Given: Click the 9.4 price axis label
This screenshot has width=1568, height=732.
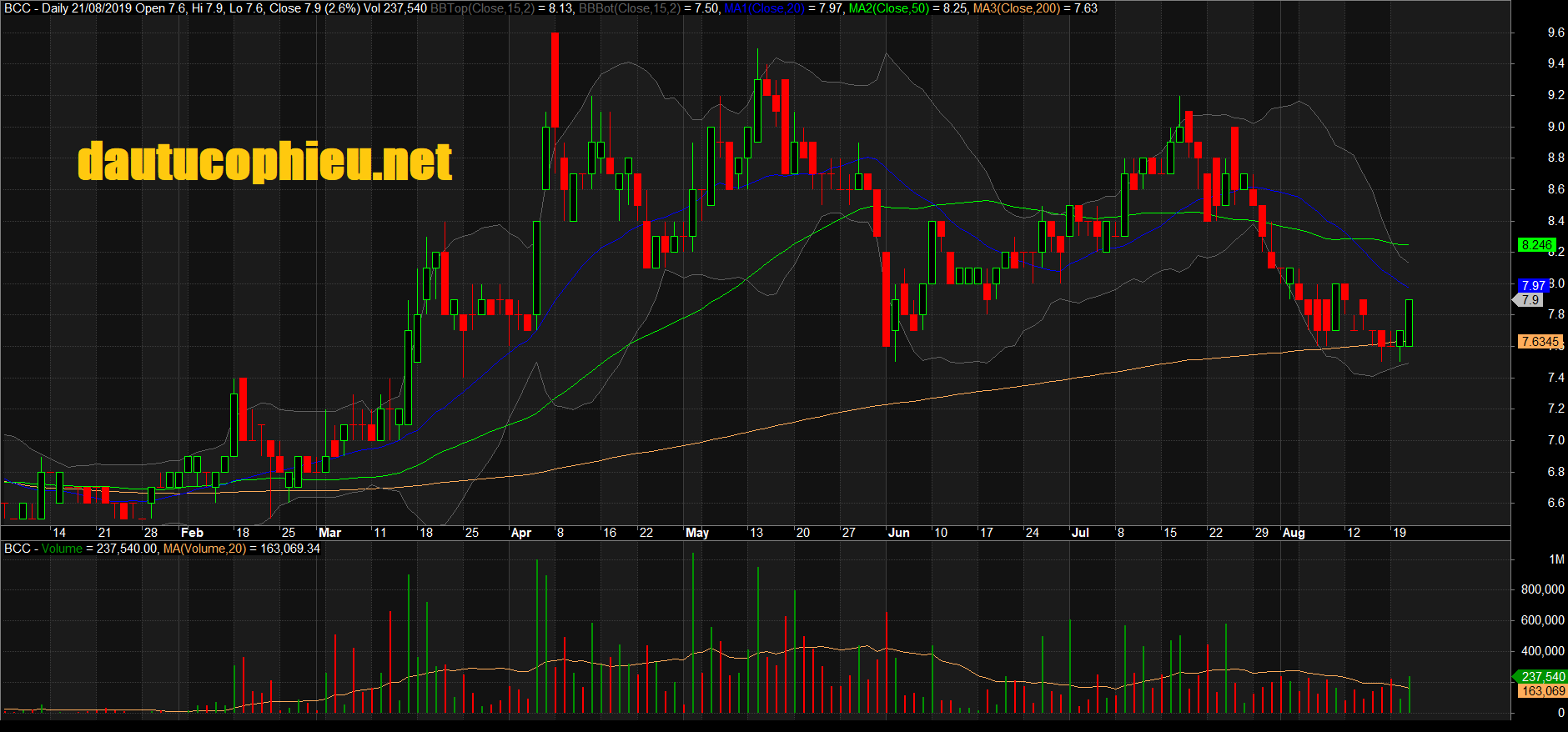Looking at the screenshot, I should (1555, 63).
